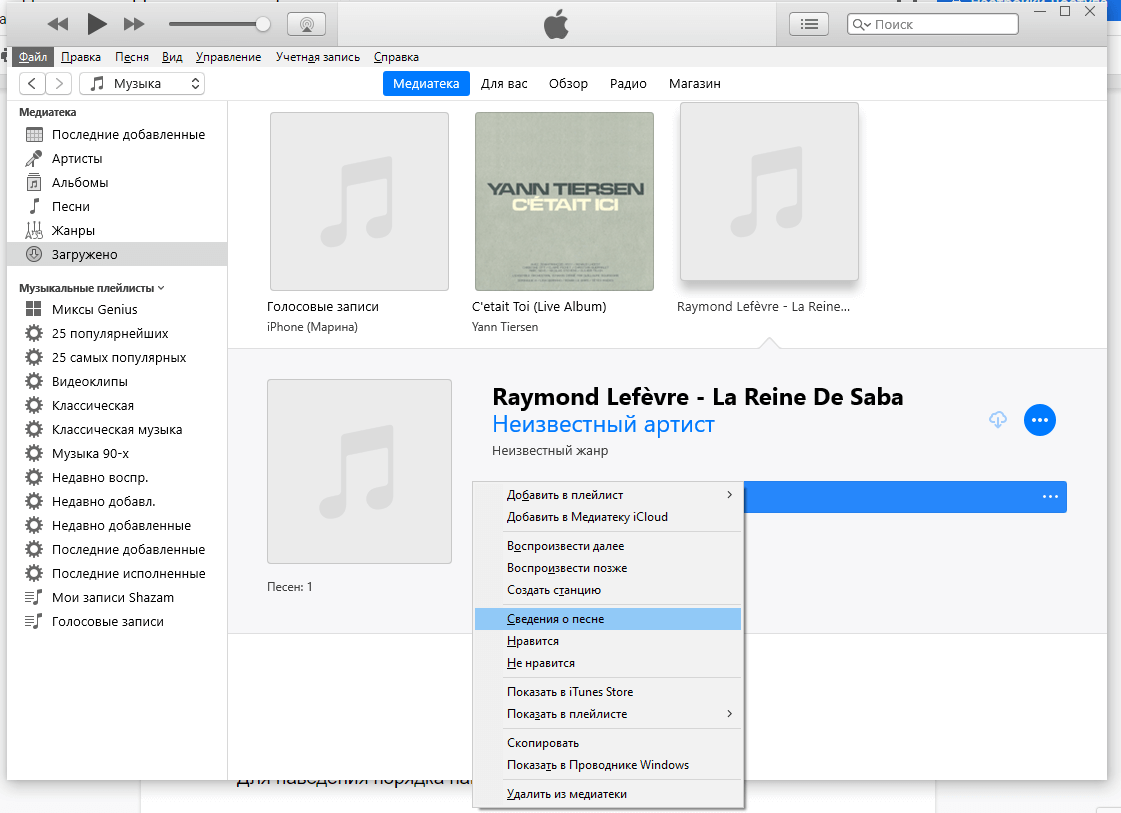Image resolution: width=1121 pixels, height=813 pixels.
Task: Open the Вид menu
Action: point(172,57)
